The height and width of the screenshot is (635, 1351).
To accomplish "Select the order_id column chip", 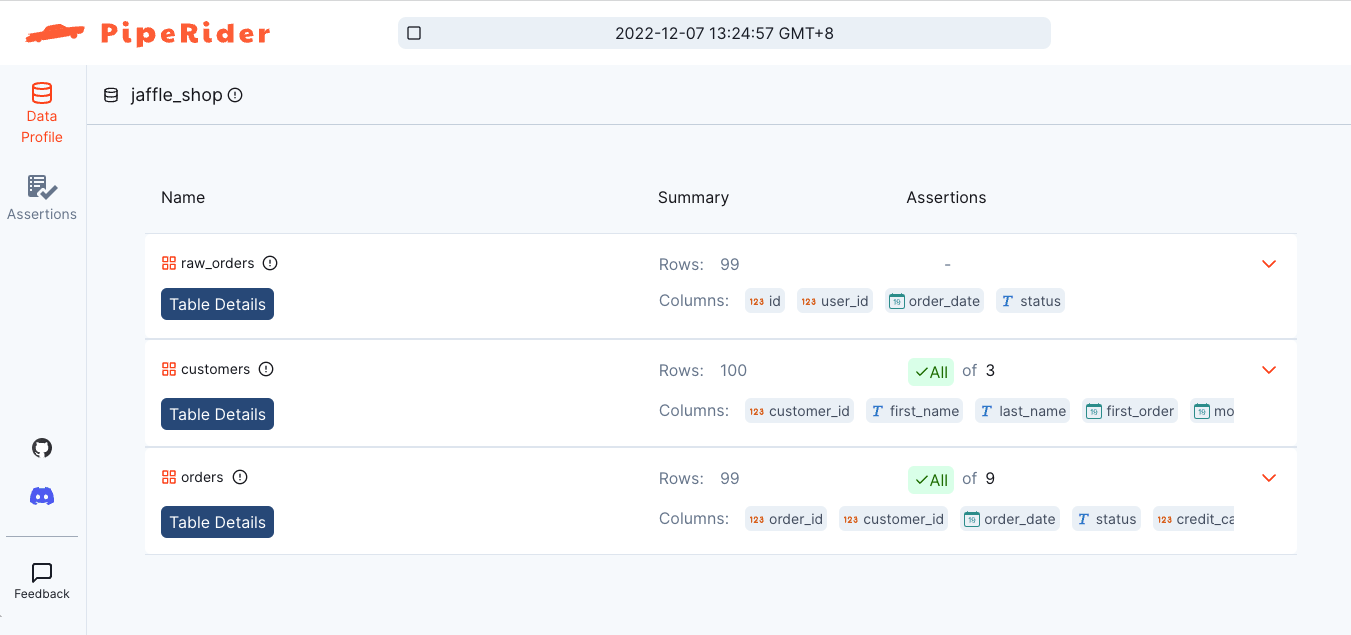I will tap(786, 519).
